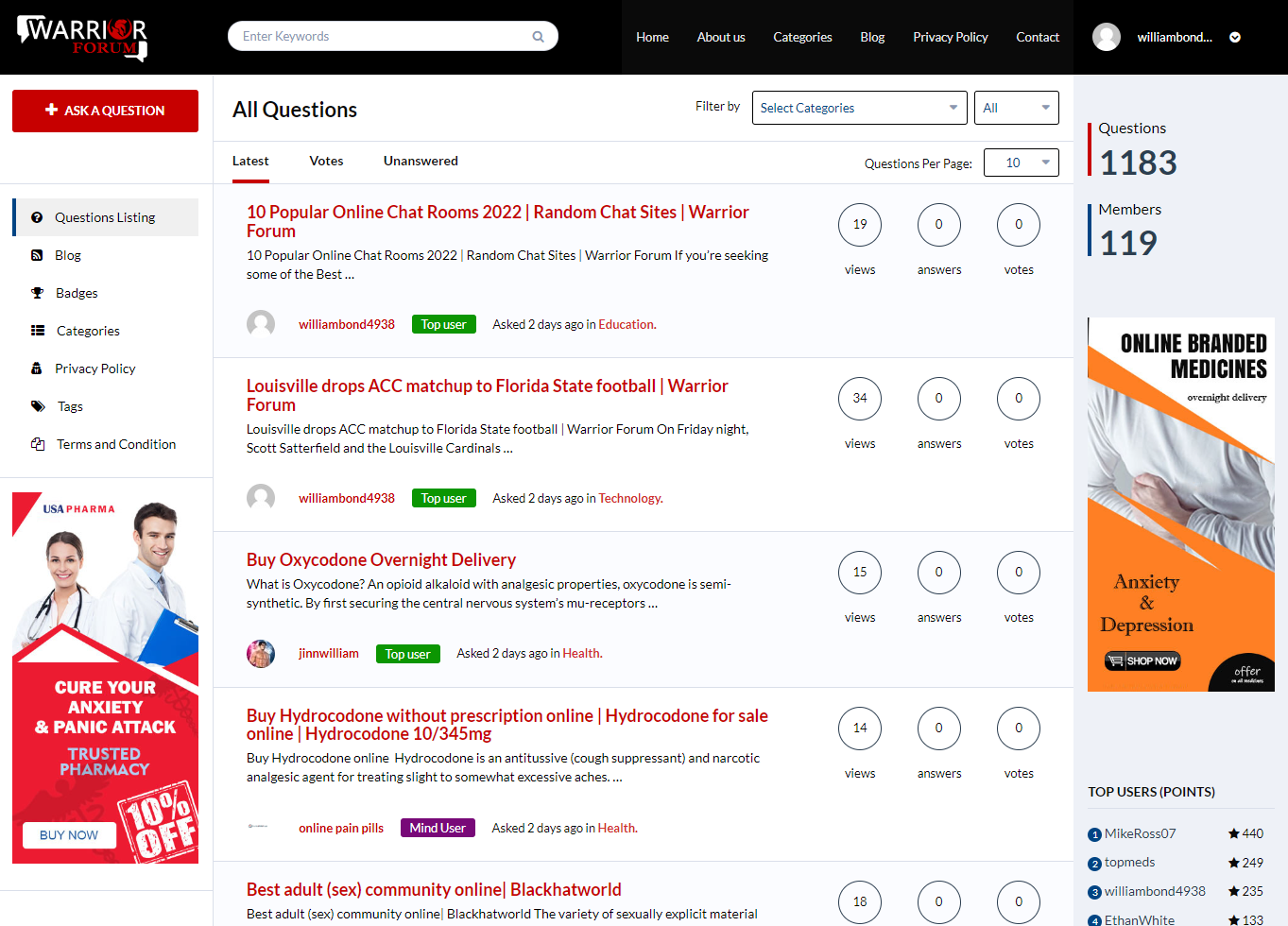Click the star icon beside MikeRoss07's points
Viewport: 1288px width, 926px height.
coord(1234,833)
